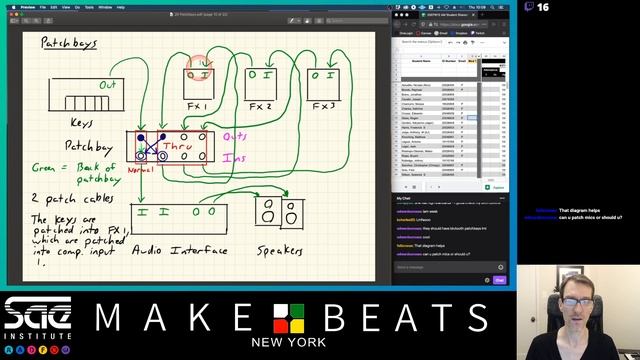Open the Go menu
This screenshot has height=360, width=640.
[x=78, y=7]
